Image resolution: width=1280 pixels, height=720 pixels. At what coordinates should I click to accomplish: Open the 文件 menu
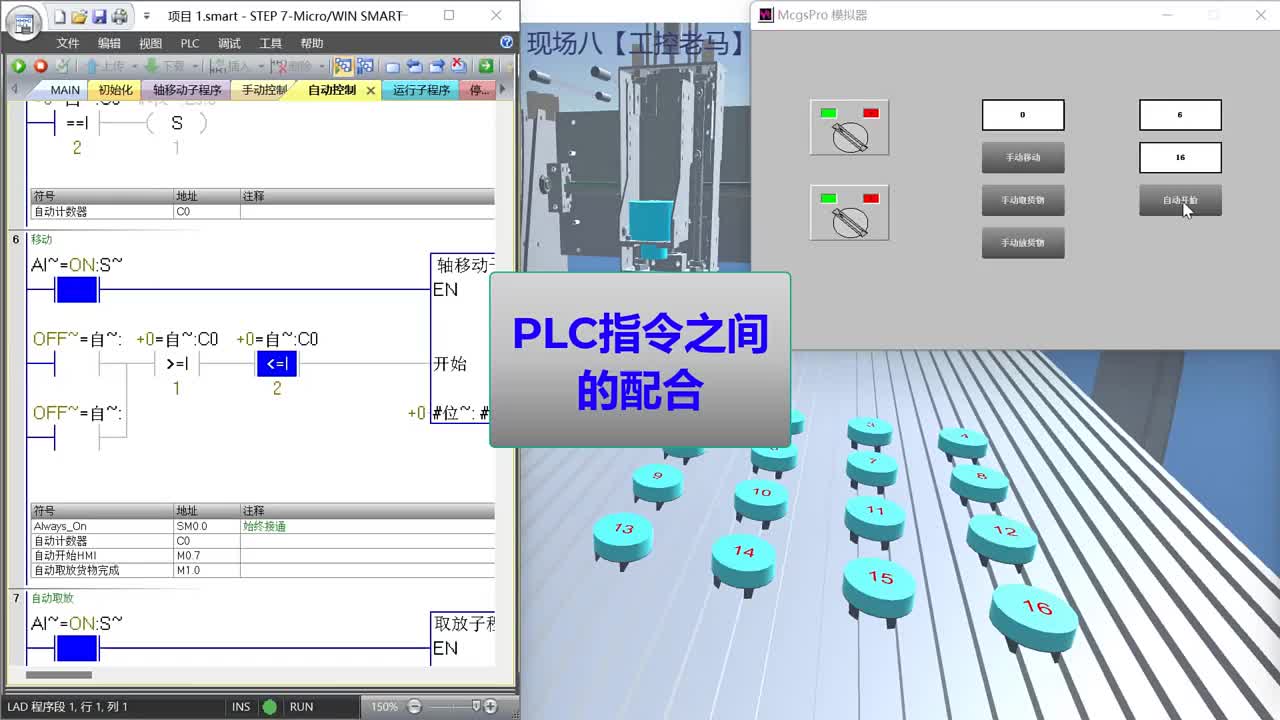(x=68, y=43)
